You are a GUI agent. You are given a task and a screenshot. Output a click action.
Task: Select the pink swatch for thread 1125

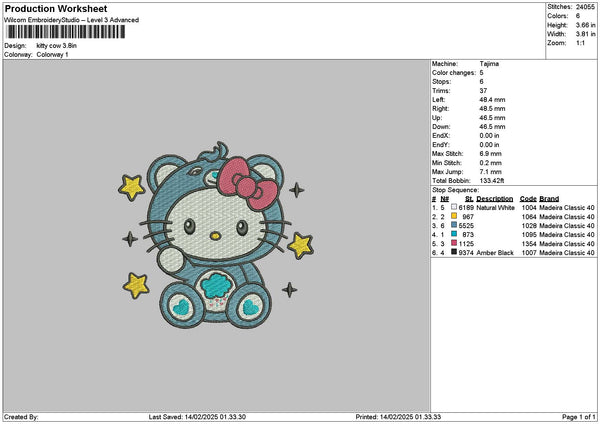454,243
